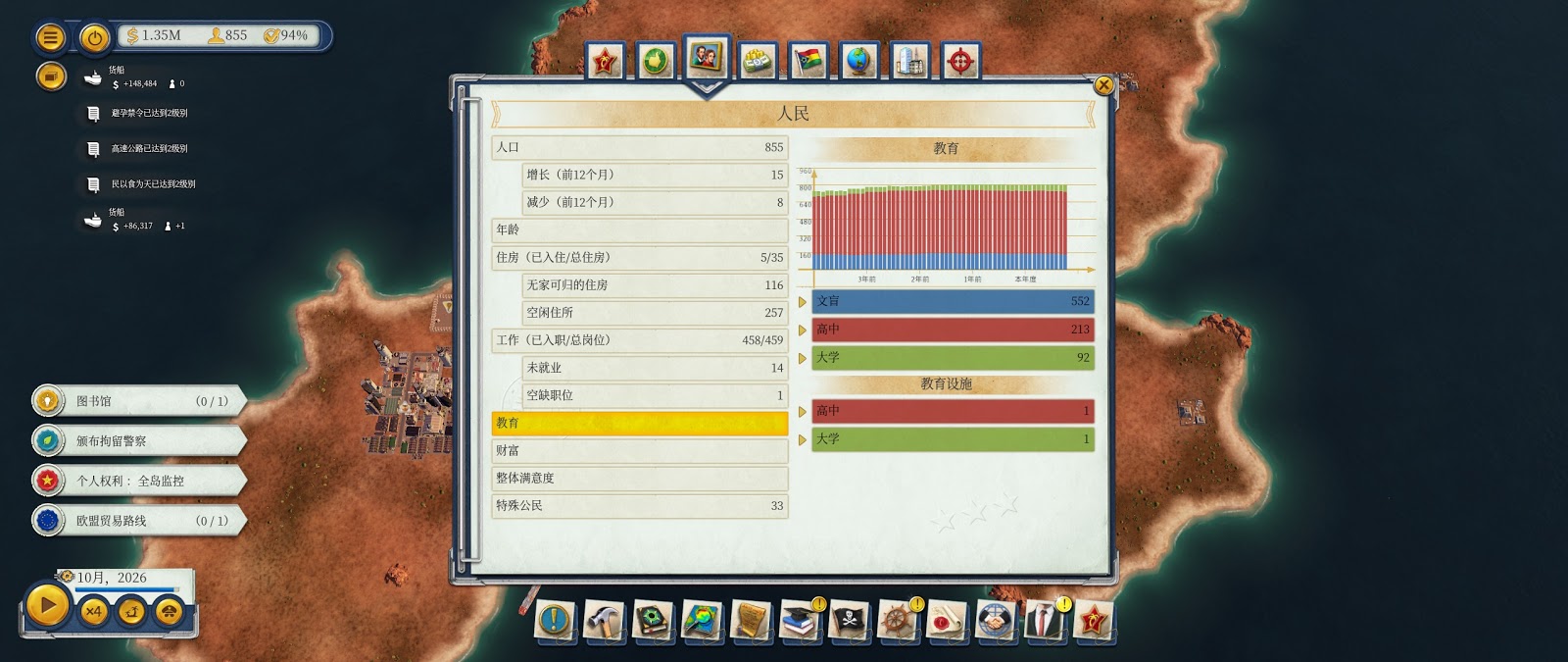Click the blue exclamation tasks icon
The height and width of the screenshot is (662, 1568).
pos(555,620)
